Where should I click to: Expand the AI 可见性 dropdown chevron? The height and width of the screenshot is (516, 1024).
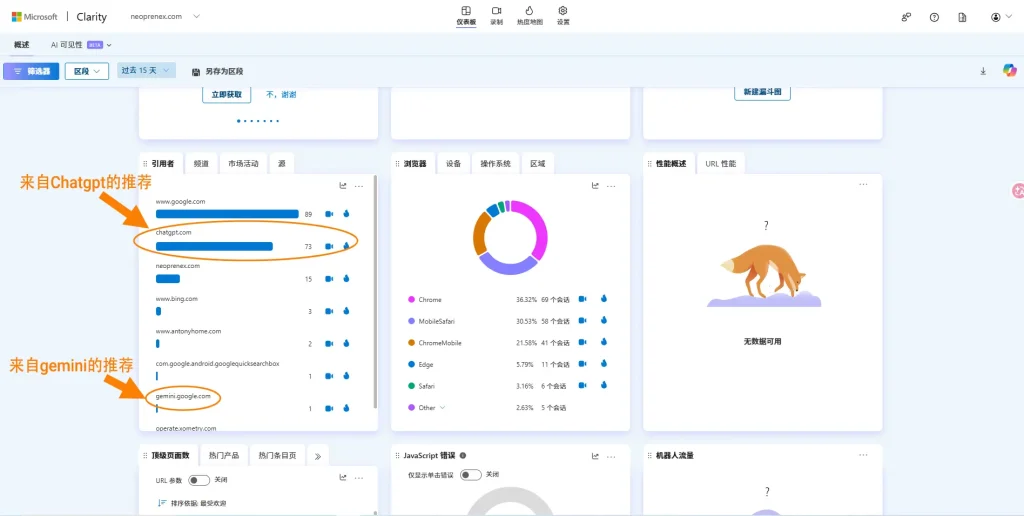pos(109,45)
